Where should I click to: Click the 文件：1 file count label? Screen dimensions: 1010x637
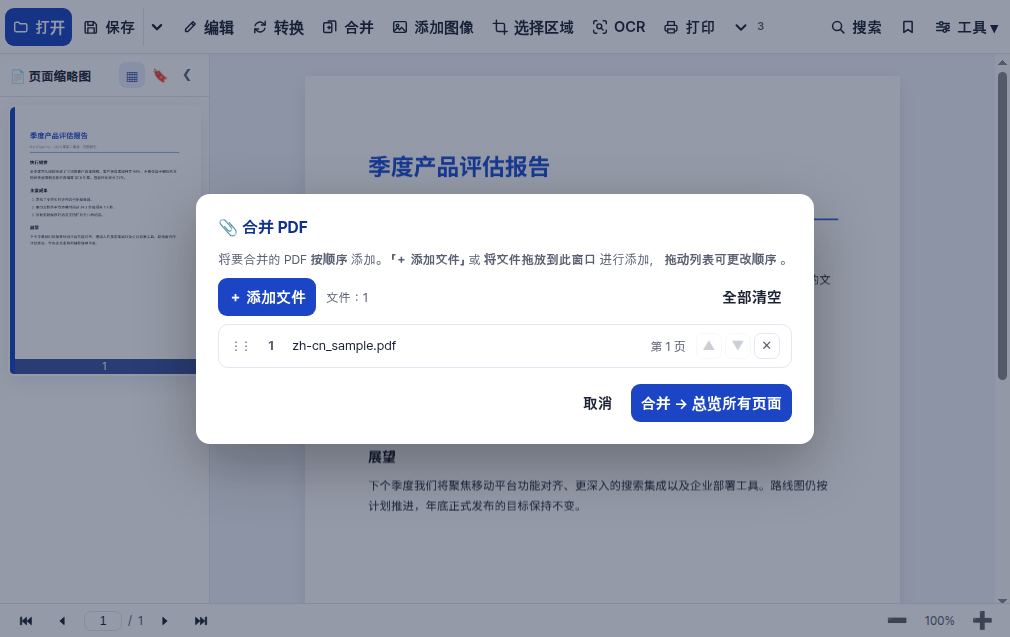(x=347, y=298)
